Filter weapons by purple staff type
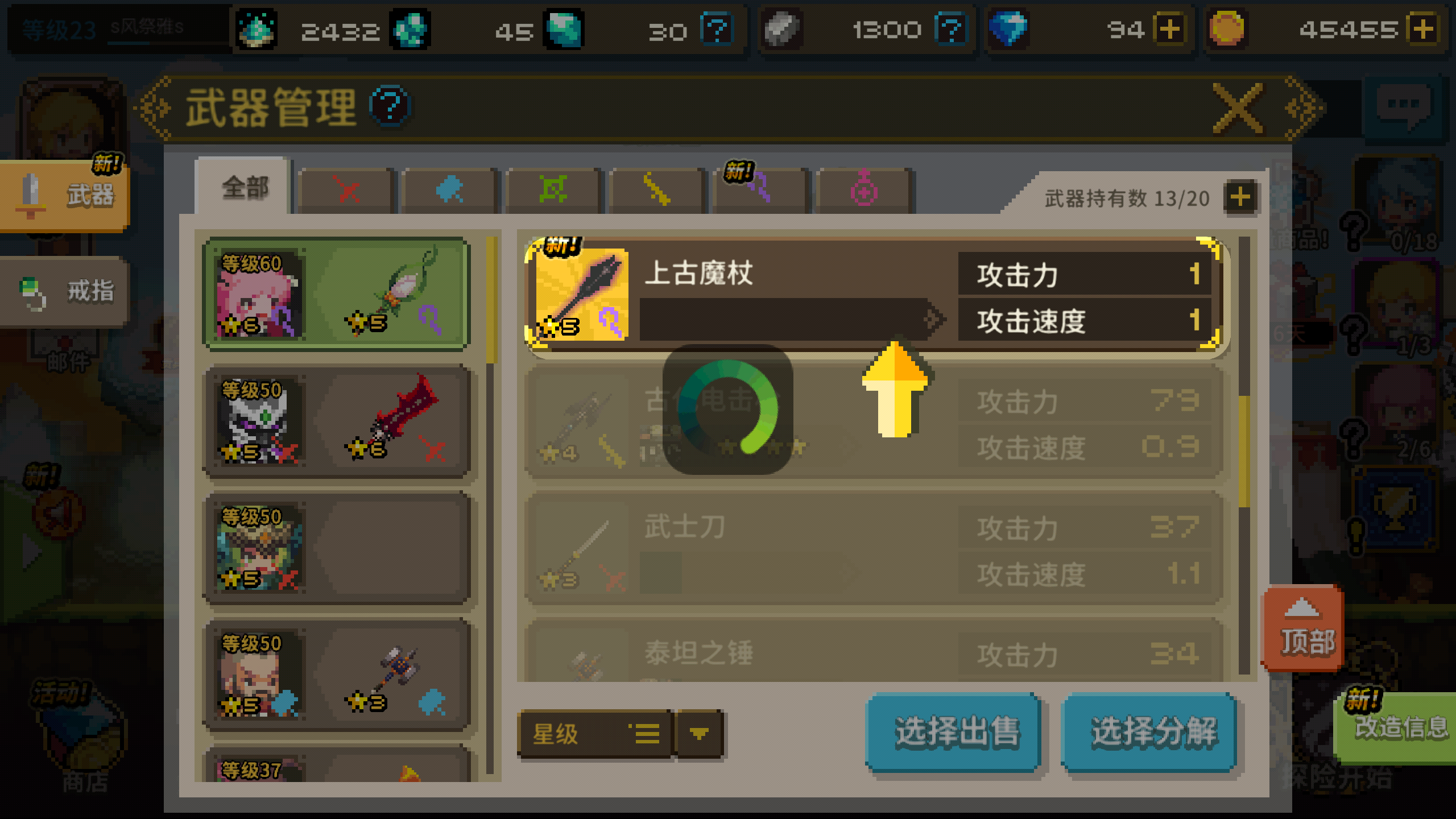The width and height of the screenshot is (1456, 819). click(x=760, y=191)
